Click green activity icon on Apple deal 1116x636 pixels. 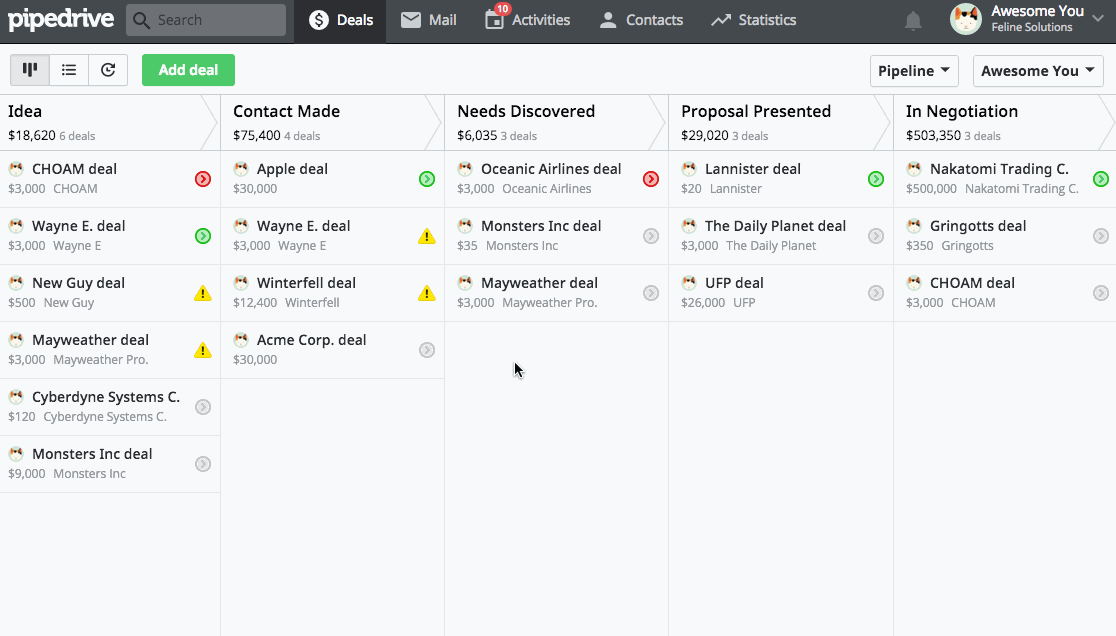coord(427,179)
